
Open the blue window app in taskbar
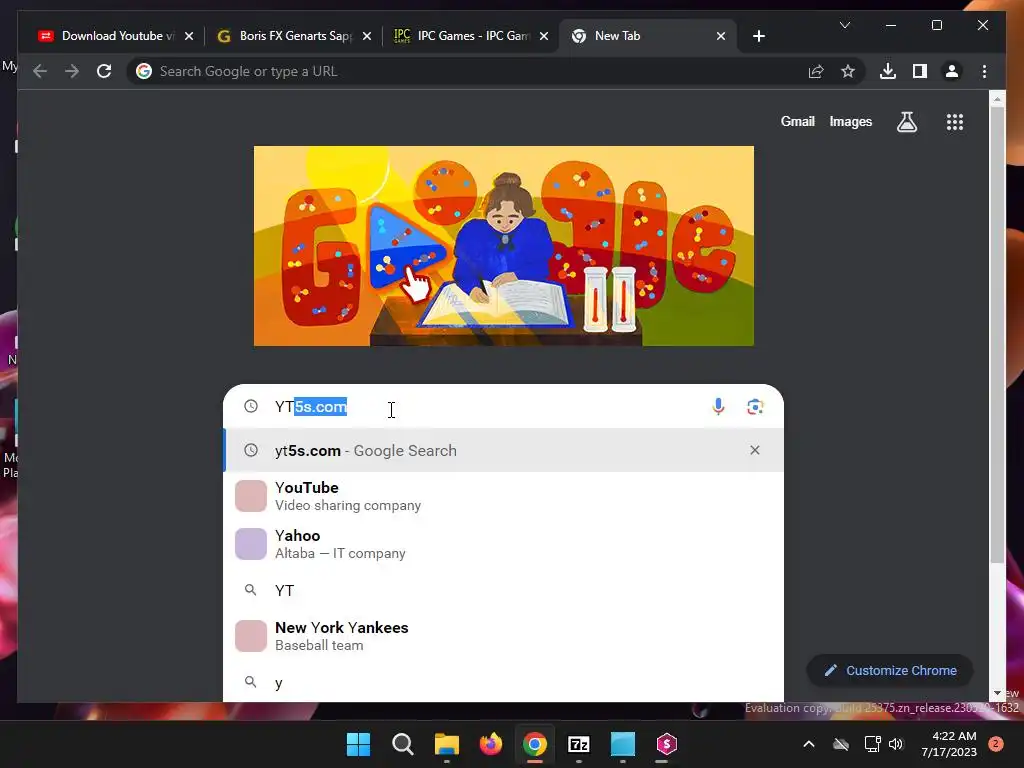(x=622, y=744)
